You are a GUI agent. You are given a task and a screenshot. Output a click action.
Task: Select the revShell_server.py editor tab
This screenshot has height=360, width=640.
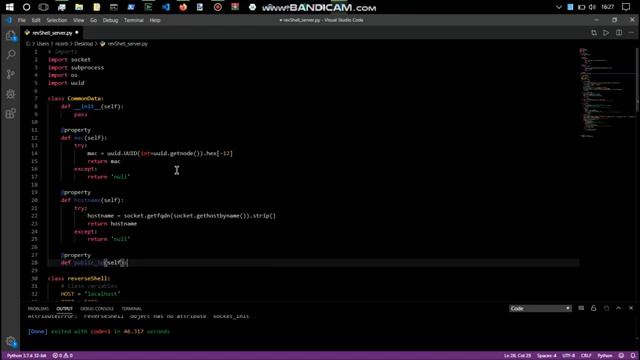click(52, 33)
